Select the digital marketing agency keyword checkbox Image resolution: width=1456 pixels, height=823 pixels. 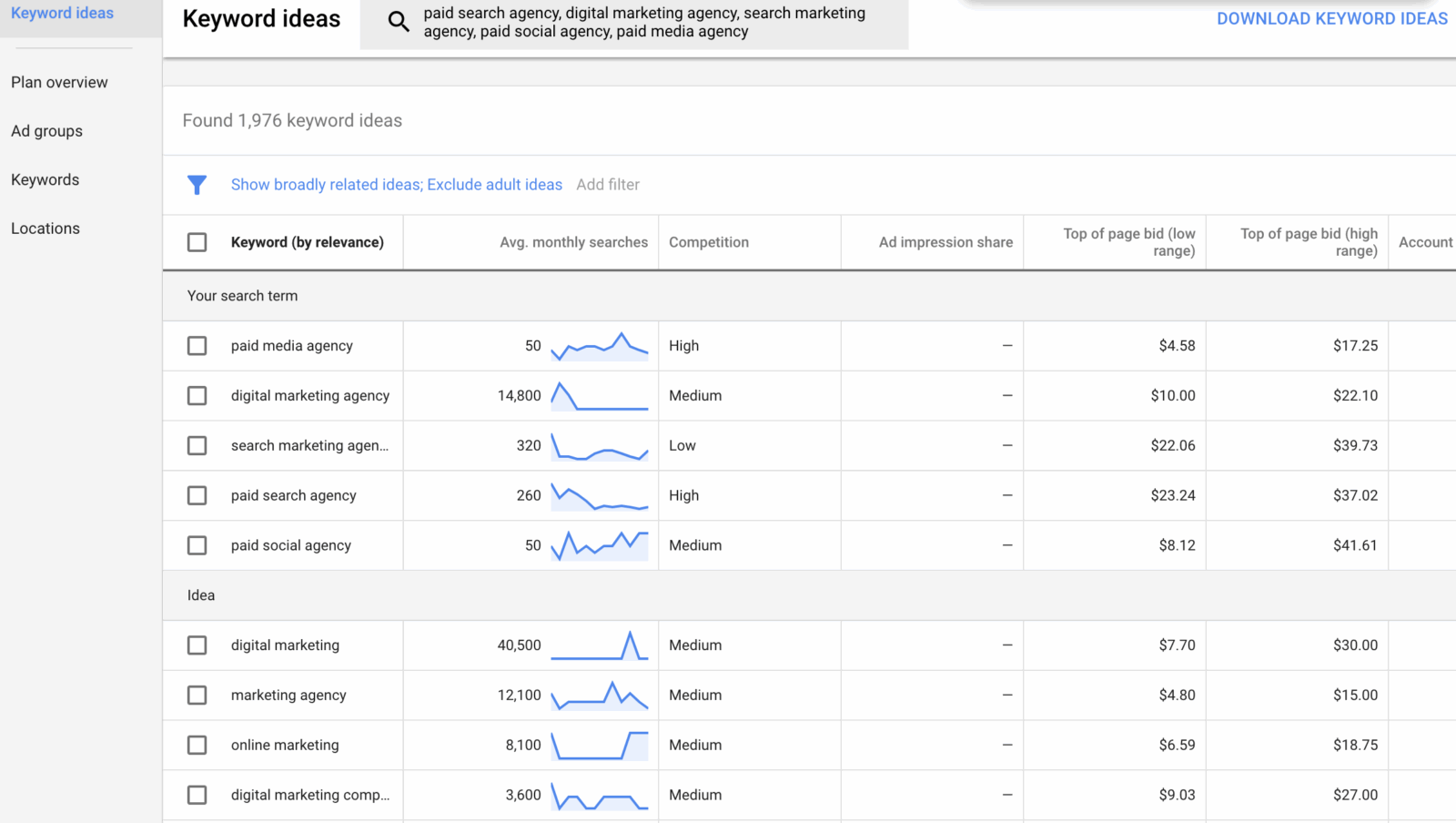pos(197,395)
